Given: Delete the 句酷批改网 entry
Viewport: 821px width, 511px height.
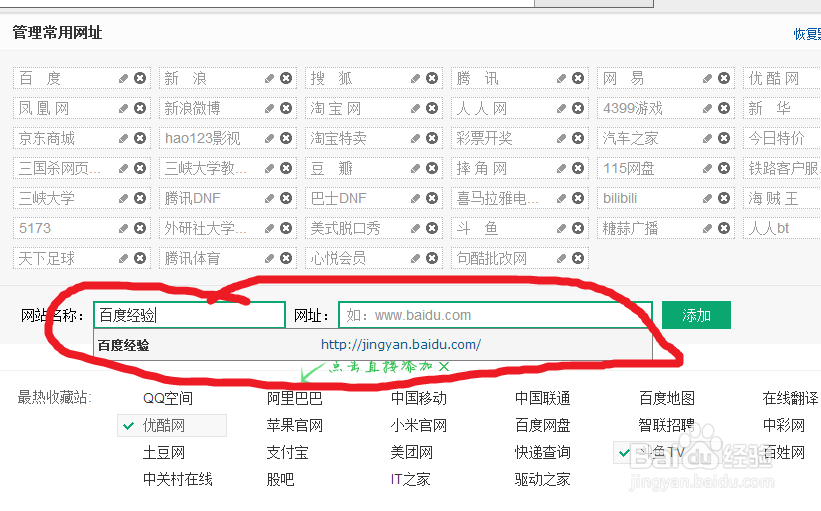Looking at the screenshot, I should [578, 258].
